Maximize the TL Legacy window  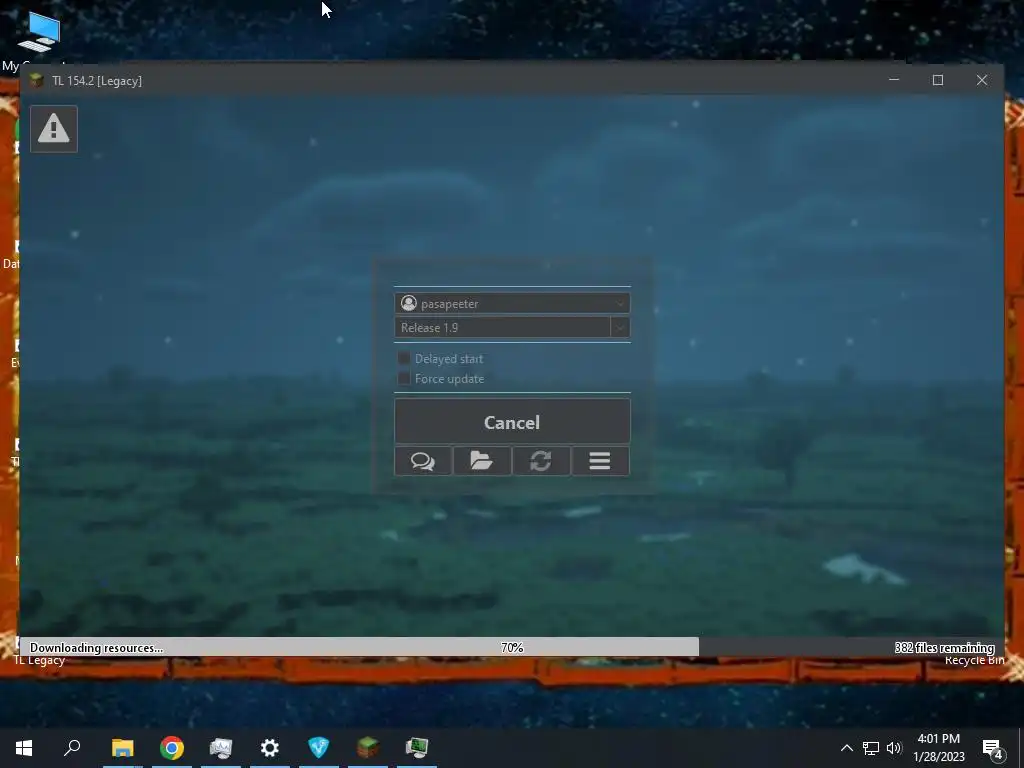[x=938, y=80]
